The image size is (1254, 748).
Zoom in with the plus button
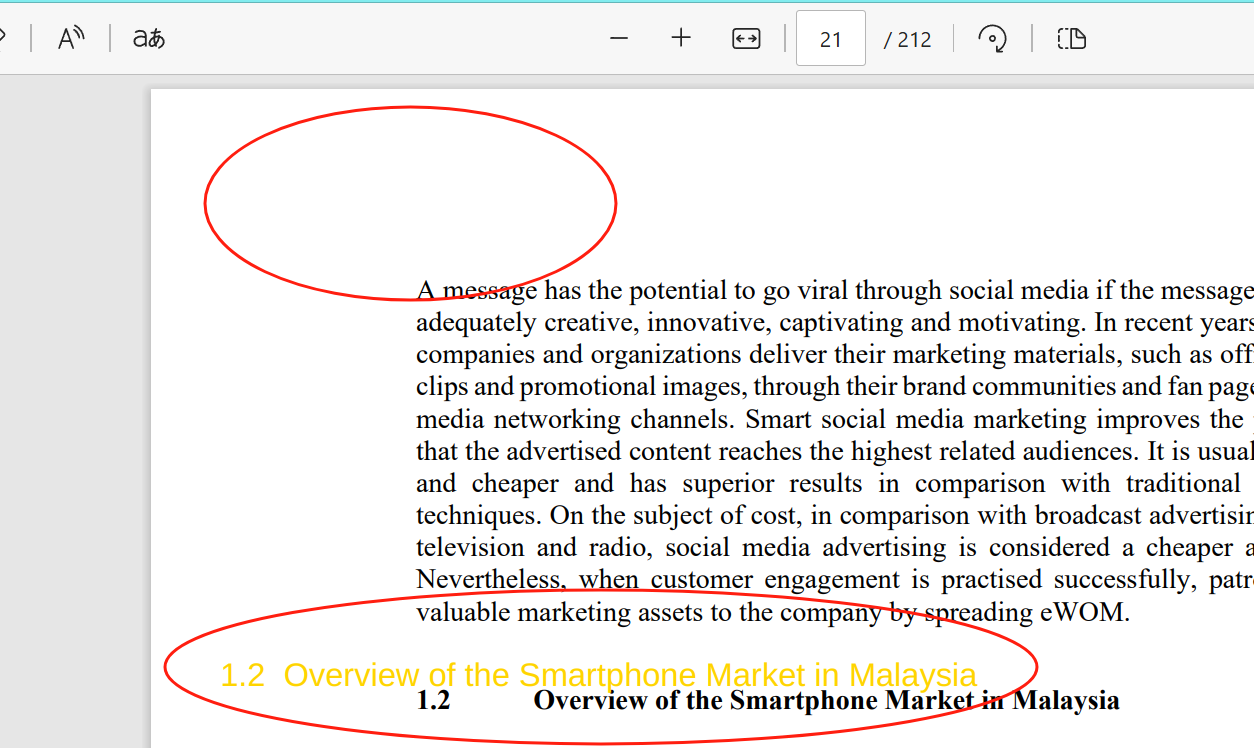681,39
